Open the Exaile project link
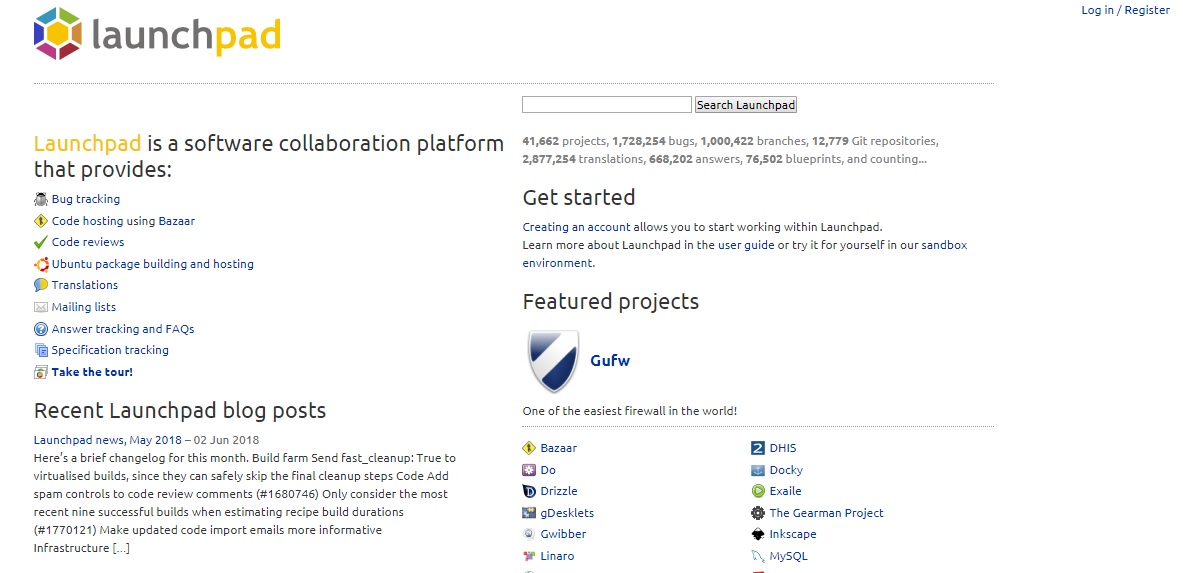1183x573 pixels. point(785,491)
